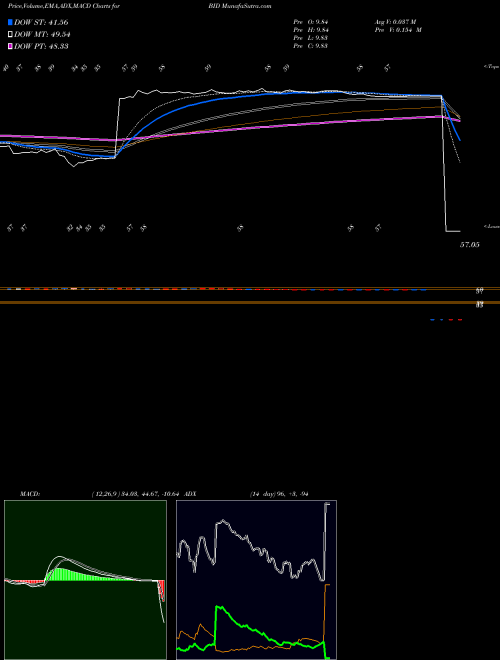Click the brown horizontal band in the volume strip

click(x=250, y=302)
